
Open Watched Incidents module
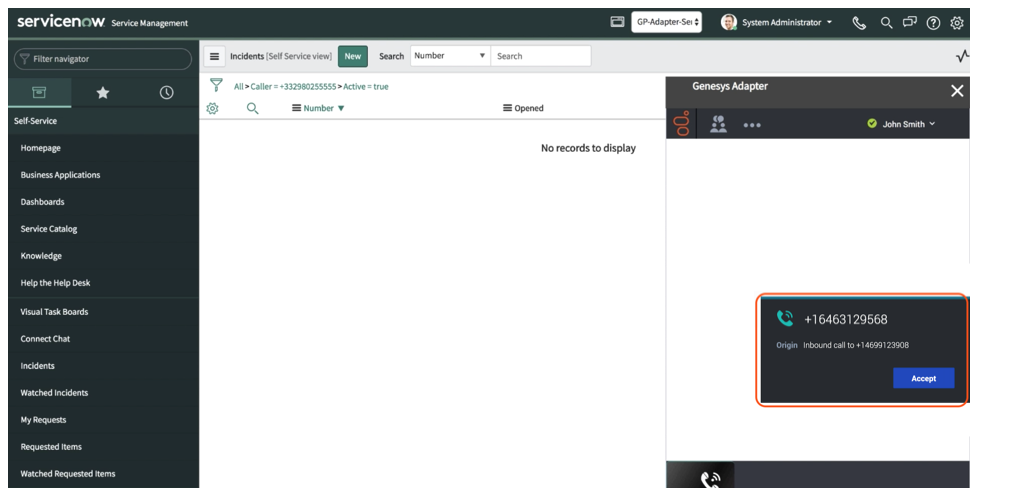click(x=54, y=393)
